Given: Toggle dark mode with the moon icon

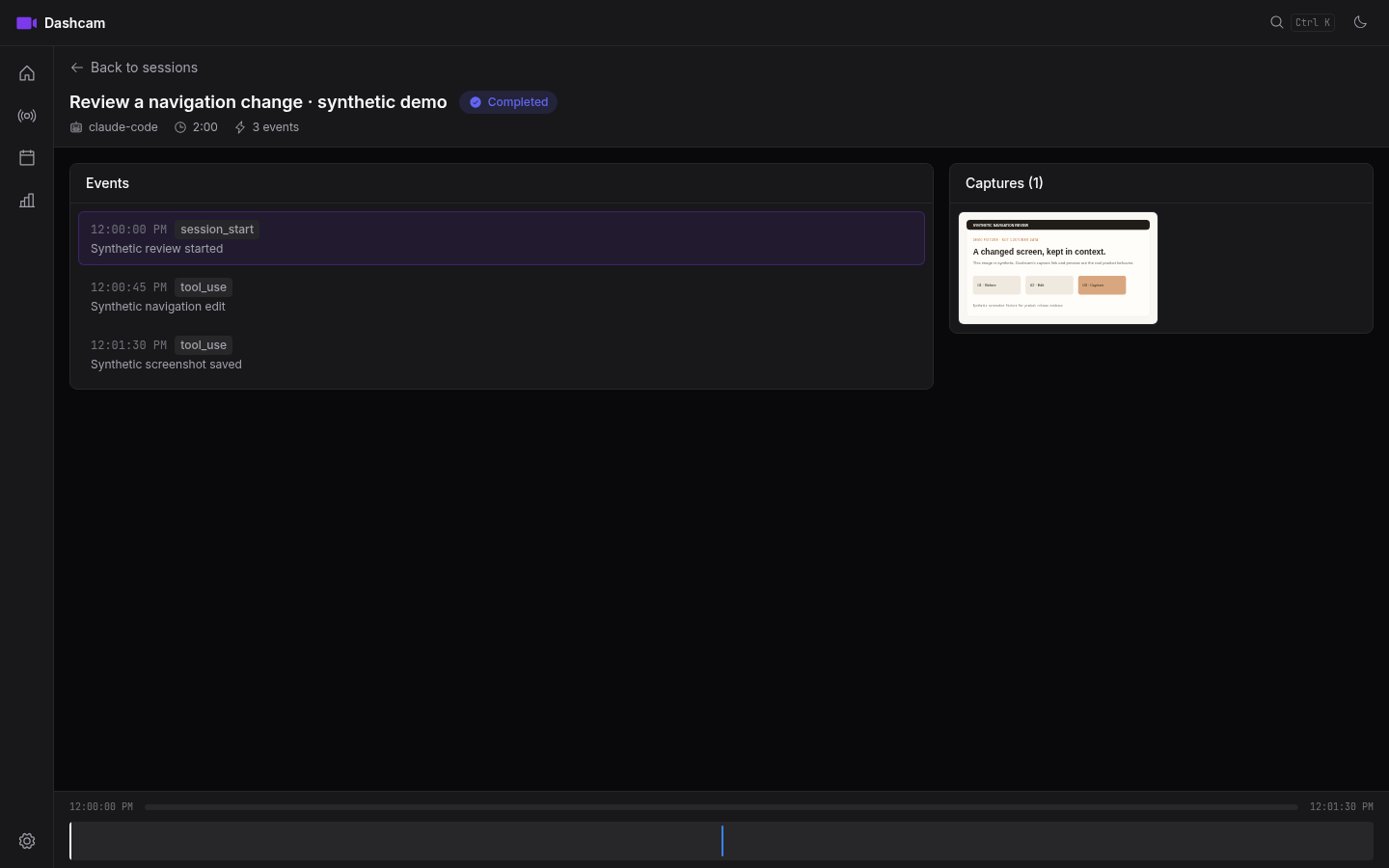Looking at the screenshot, I should (x=1360, y=22).
